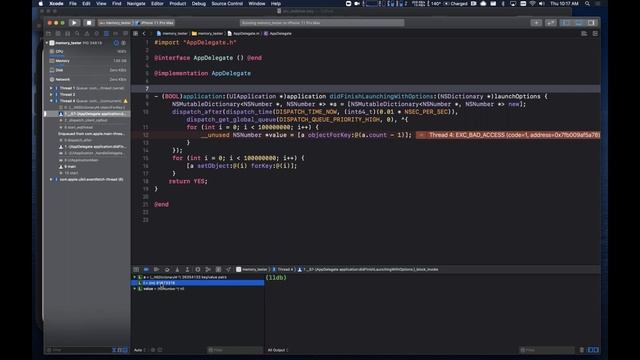
Task: Click Spotlight search icon in menu bar
Action: [x=587, y=3]
